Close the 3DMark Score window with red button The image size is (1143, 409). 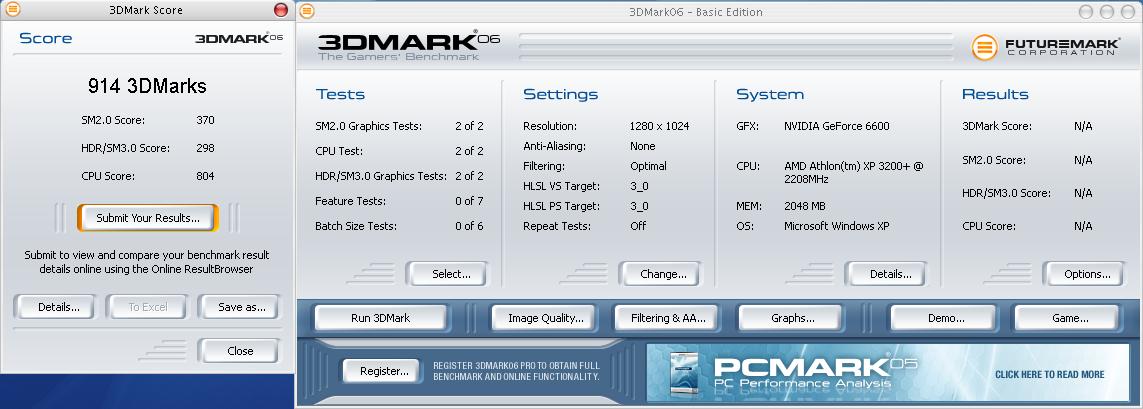281,9
